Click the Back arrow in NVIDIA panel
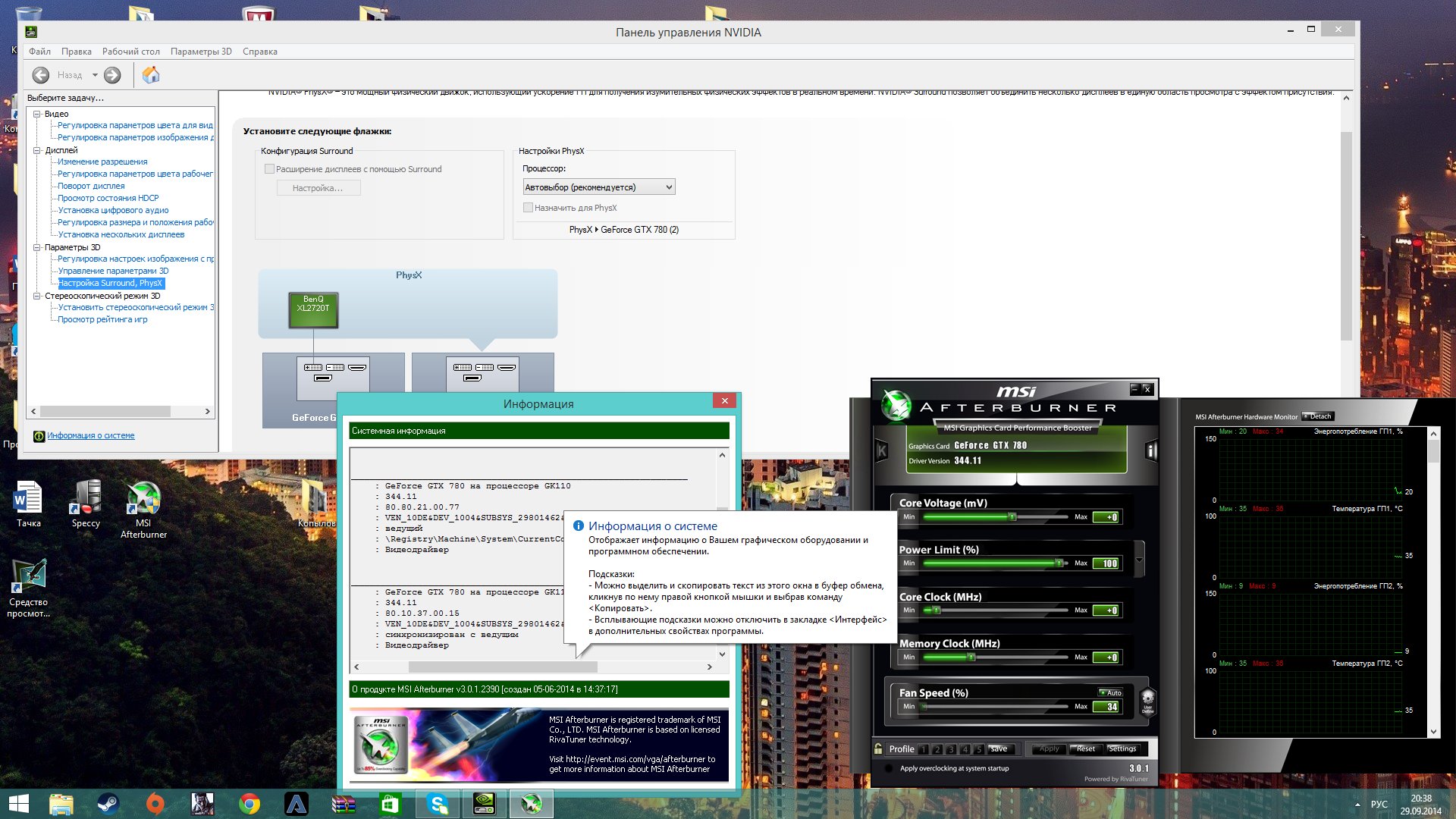This screenshot has width=1456, height=819. click(42, 75)
